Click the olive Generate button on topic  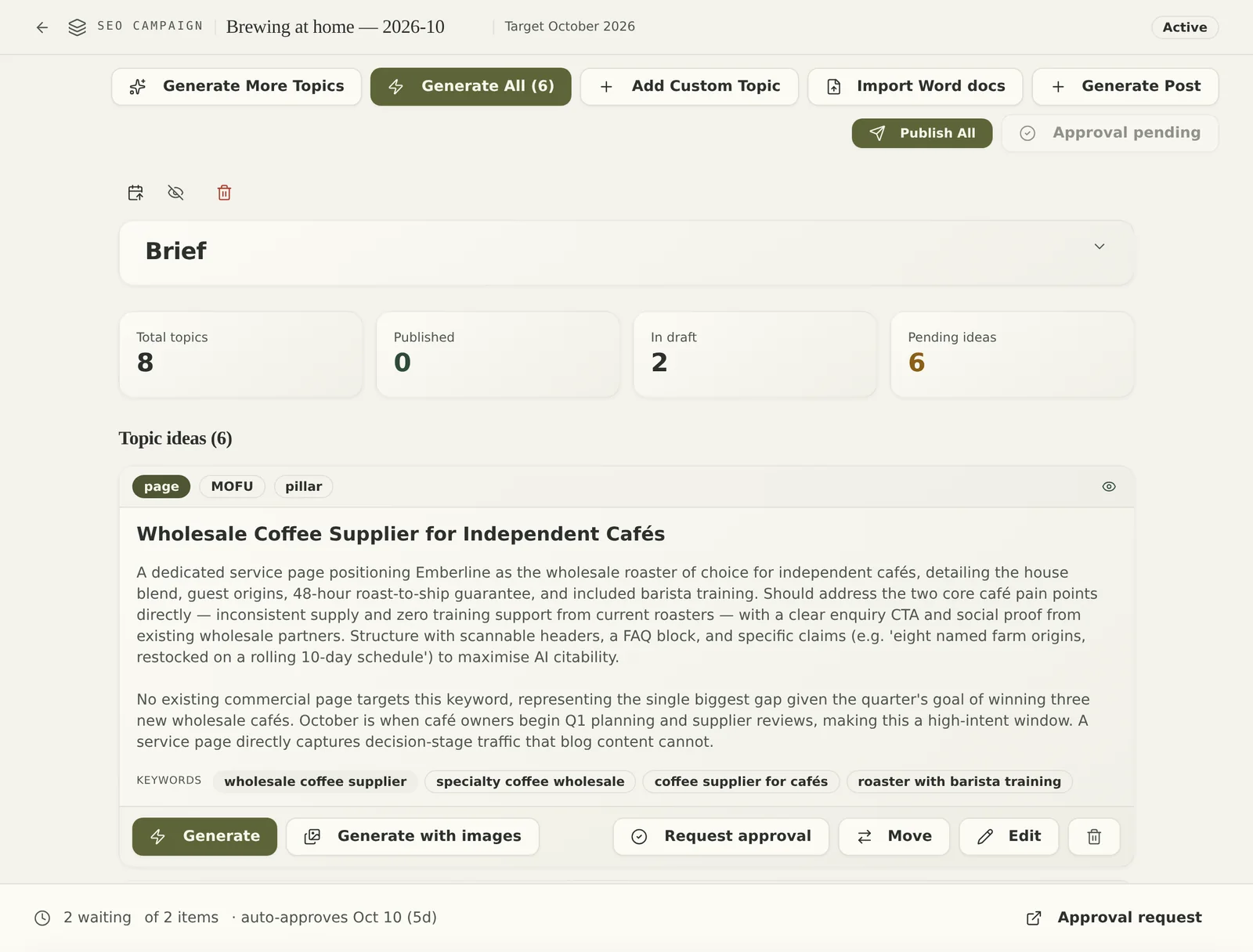(x=204, y=837)
